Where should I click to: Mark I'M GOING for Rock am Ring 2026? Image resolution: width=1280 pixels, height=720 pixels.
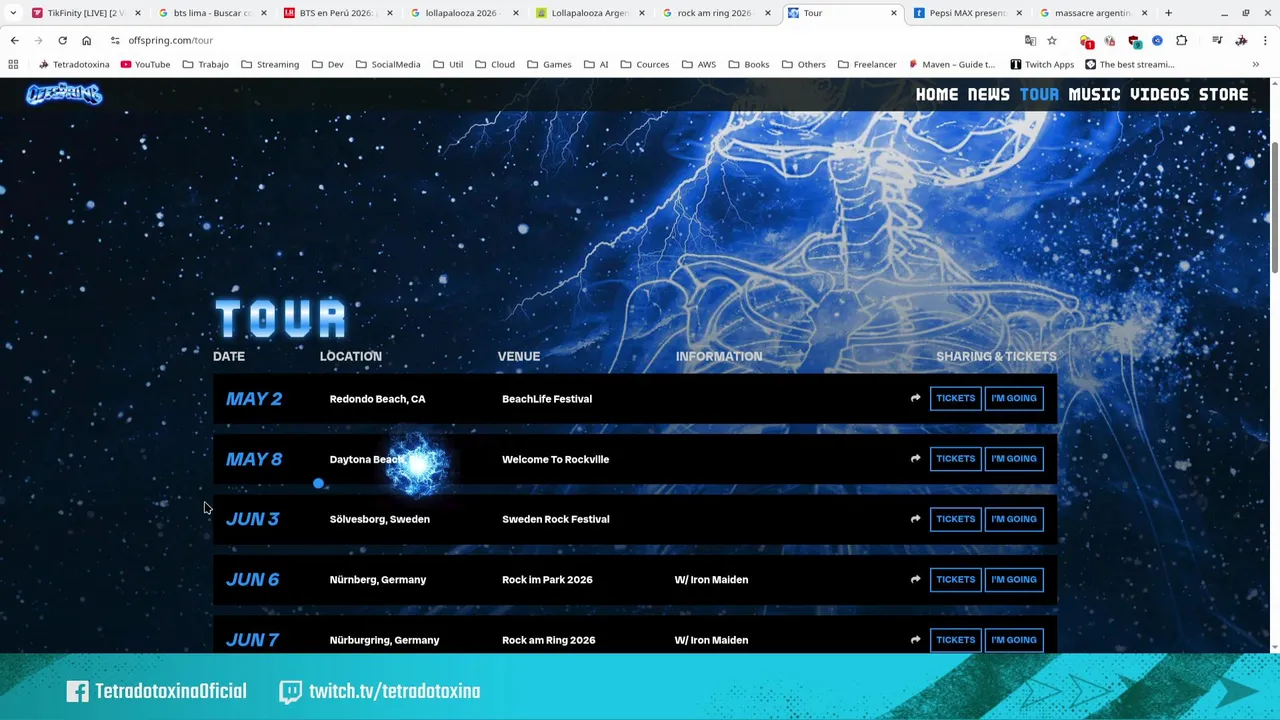pos(1013,639)
